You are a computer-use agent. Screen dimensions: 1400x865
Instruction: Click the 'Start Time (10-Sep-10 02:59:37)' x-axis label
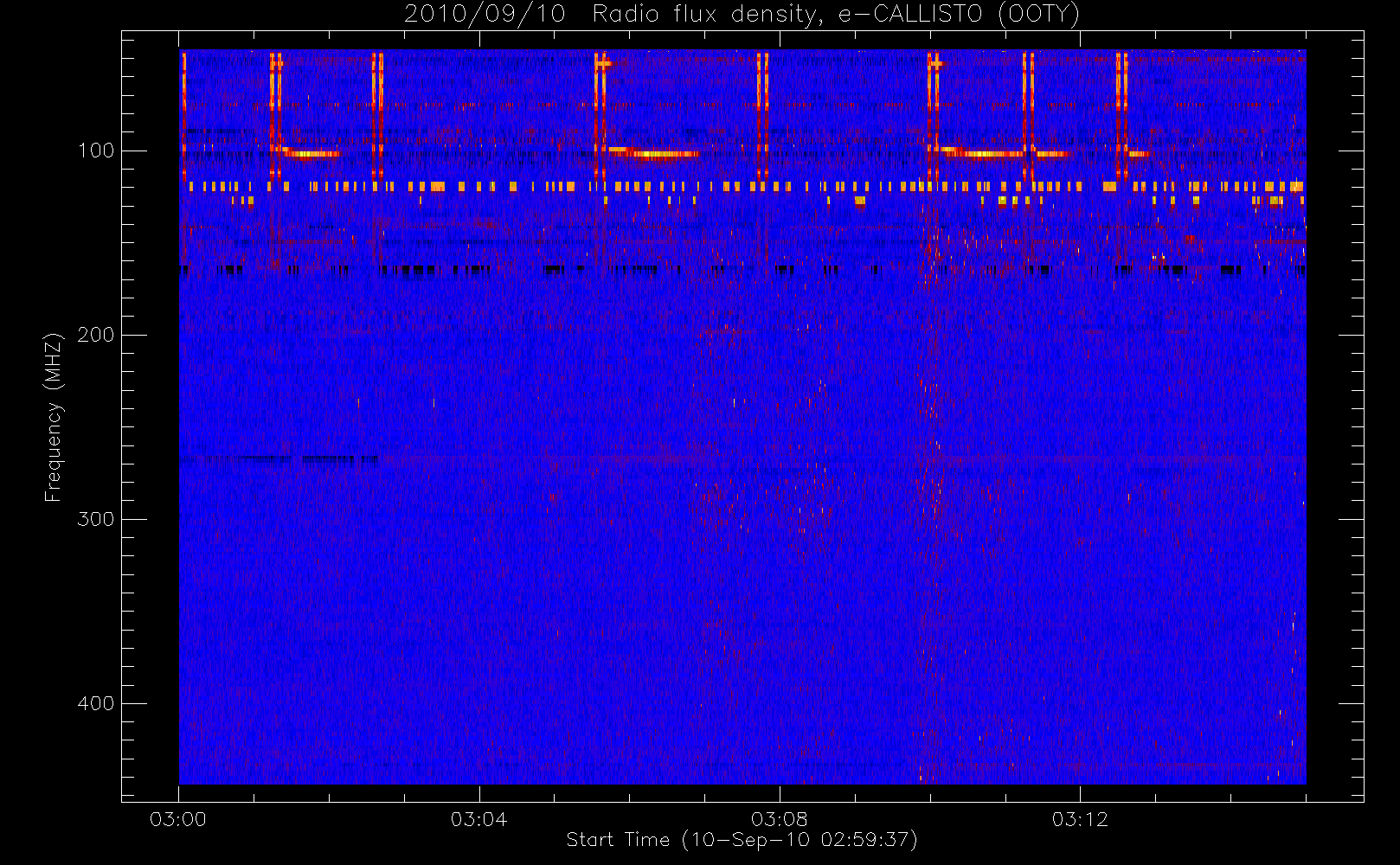point(742,840)
